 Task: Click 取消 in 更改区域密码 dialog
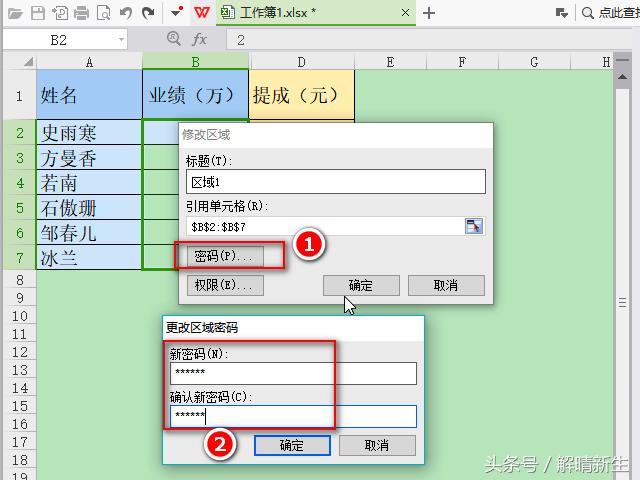pyautogui.click(x=377, y=445)
